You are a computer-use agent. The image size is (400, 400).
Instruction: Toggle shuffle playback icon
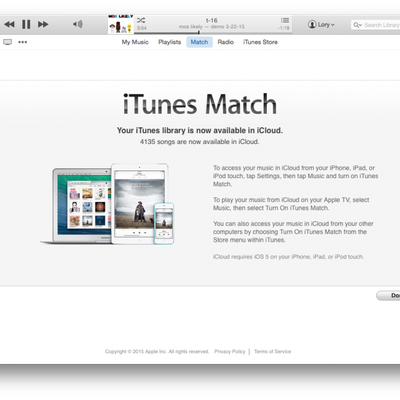141,20
